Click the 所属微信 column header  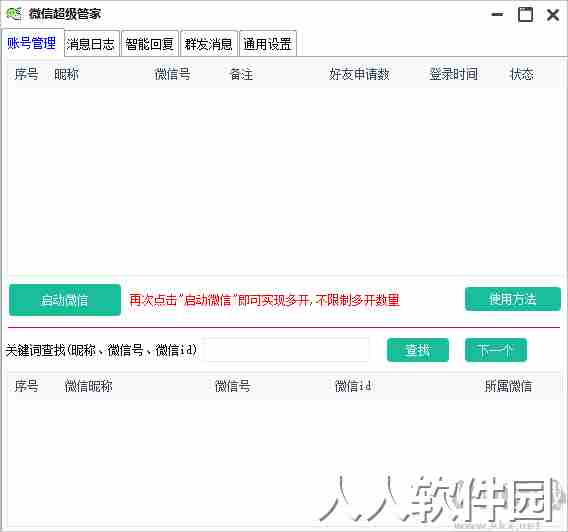click(508, 386)
